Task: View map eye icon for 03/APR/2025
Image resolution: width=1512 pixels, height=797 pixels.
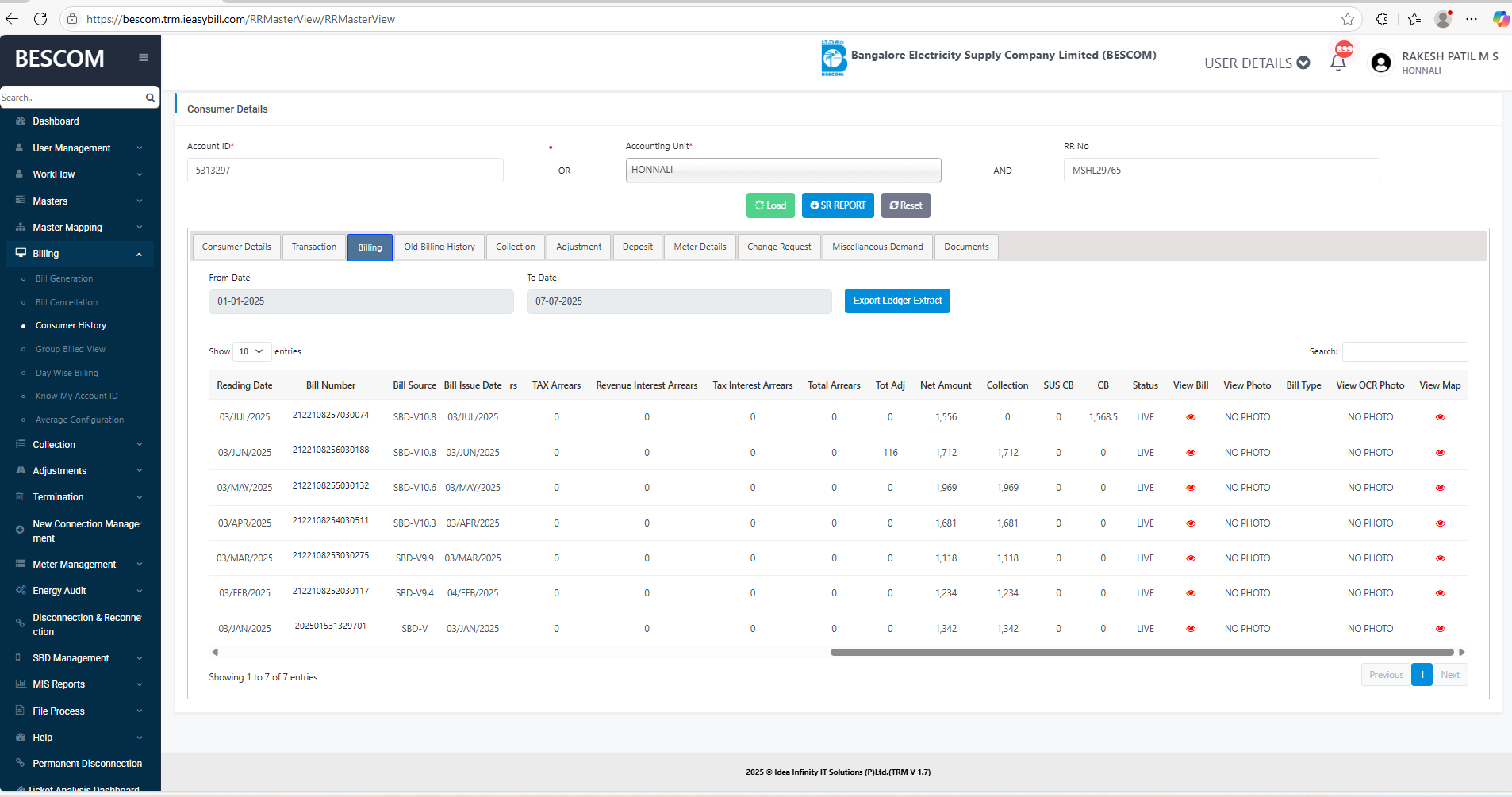Action: (x=1441, y=523)
